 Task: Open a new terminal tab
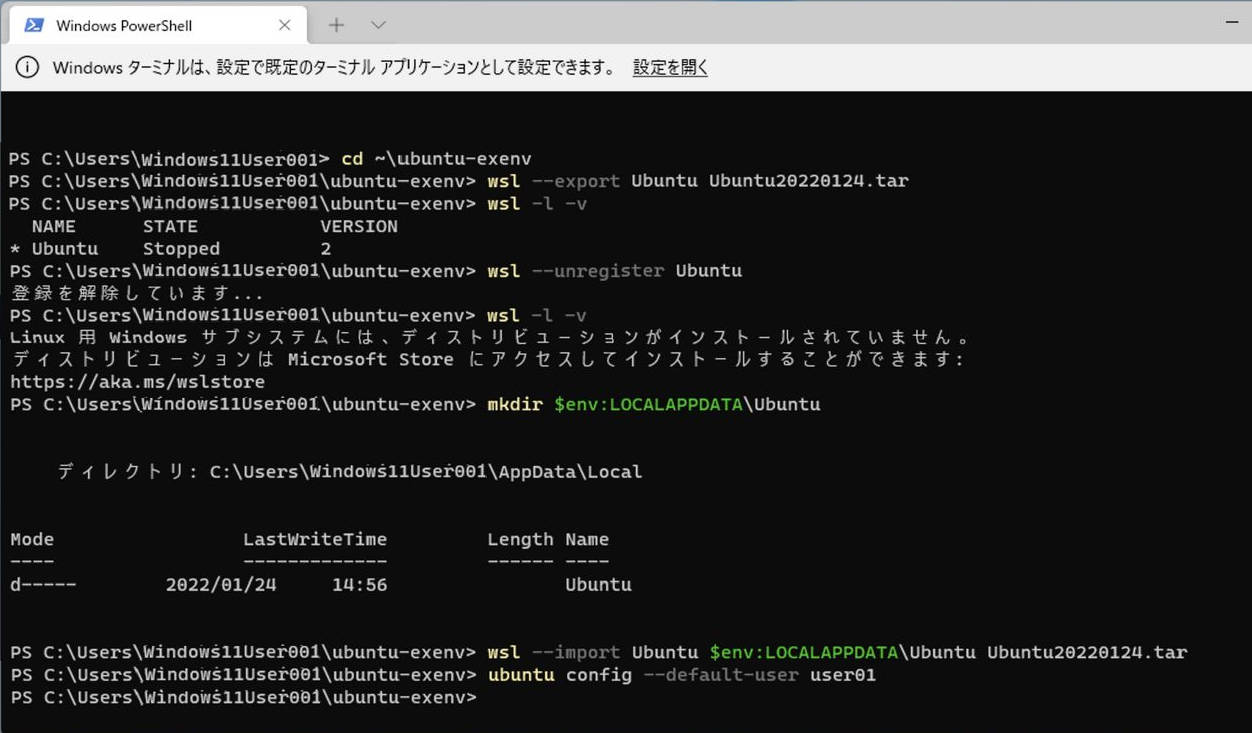336,25
